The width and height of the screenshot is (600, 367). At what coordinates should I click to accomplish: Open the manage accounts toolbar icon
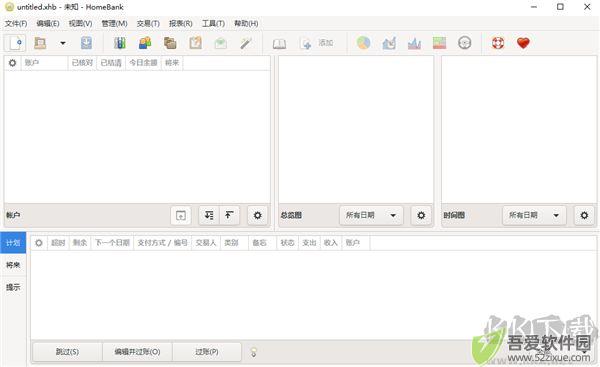click(120, 43)
